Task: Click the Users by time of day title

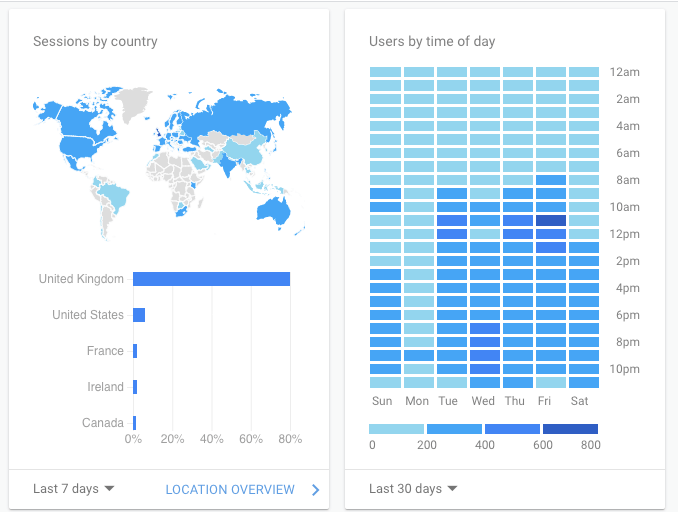Action: [x=432, y=42]
